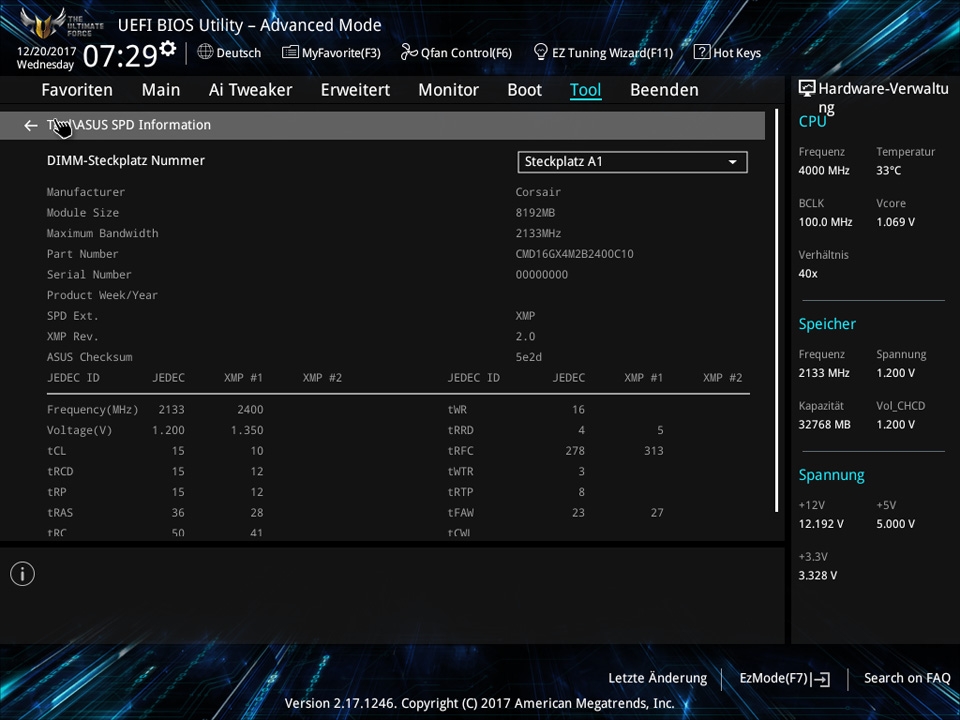The height and width of the screenshot is (720, 960).
Task: Open Qfan Control fan icon
Action: [x=408, y=52]
